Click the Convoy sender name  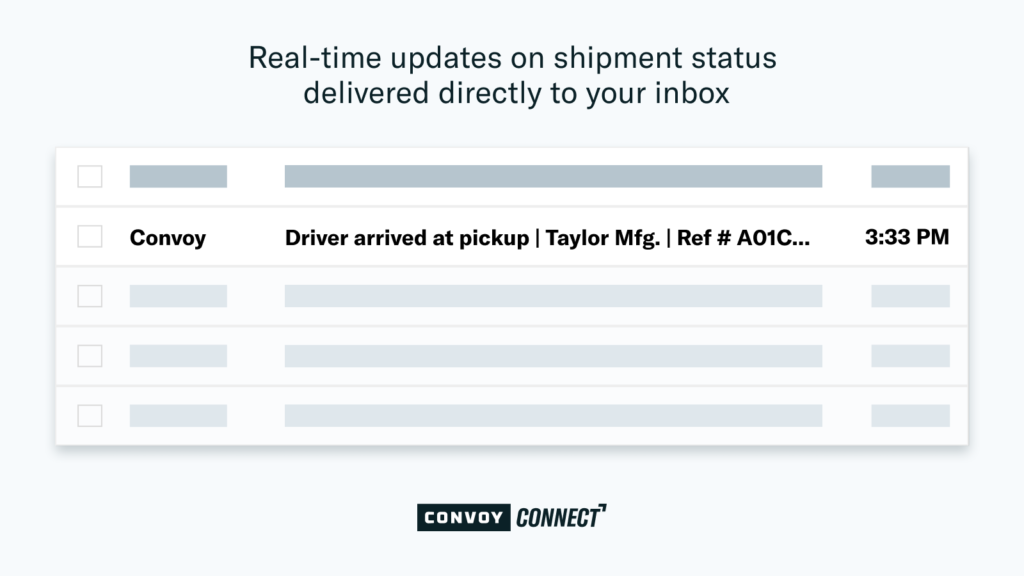tap(168, 238)
